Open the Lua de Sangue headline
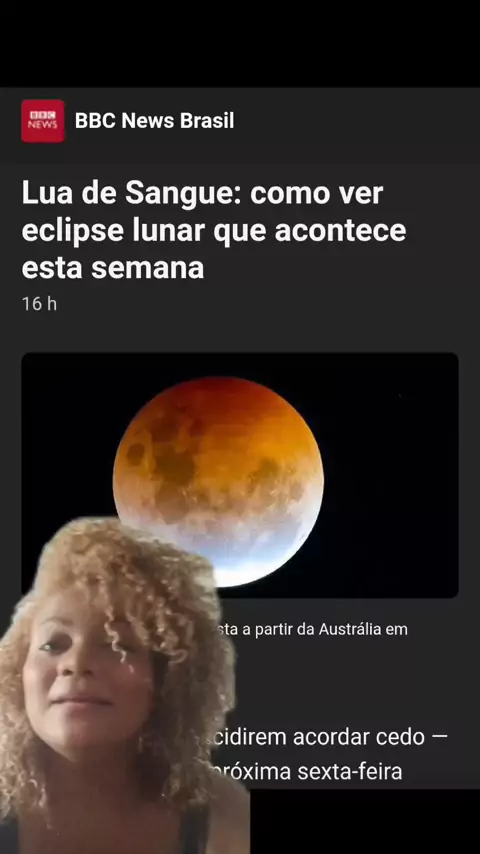The height and width of the screenshot is (854, 480). click(x=214, y=230)
